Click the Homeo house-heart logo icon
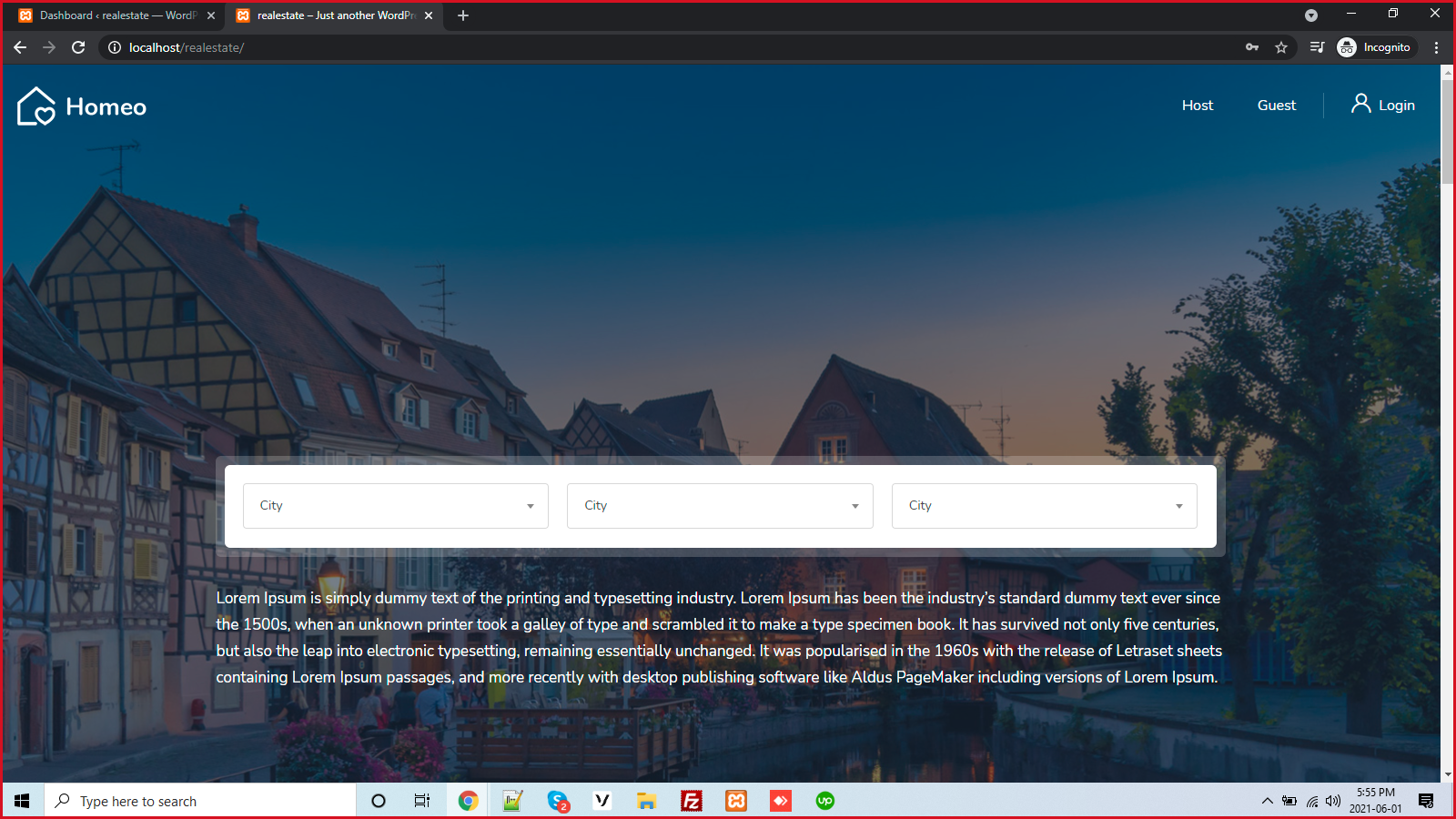1456x819 pixels. [x=36, y=106]
